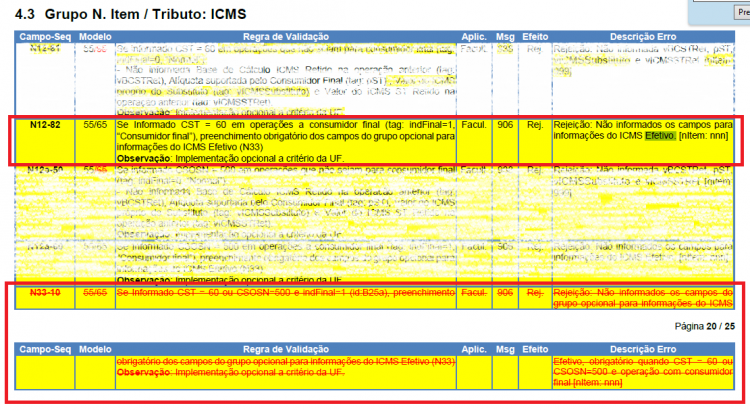The width and height of the screenshot is (750, 410).
Task: Click the 'Msg' header in the upper table
Action: pos(505,37)
